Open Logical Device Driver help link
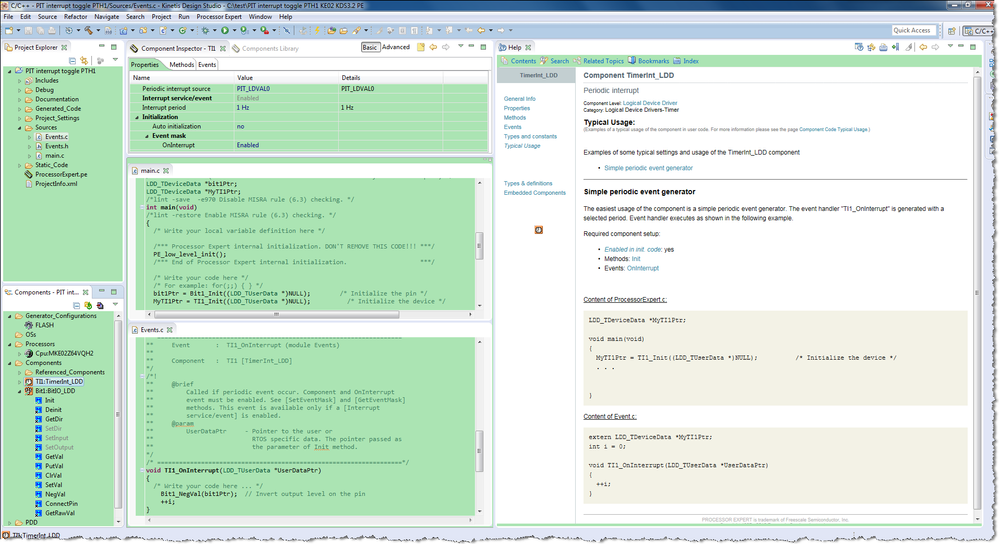Image resolution: width=999 pixels, height=544 pixels. point(649,103)
